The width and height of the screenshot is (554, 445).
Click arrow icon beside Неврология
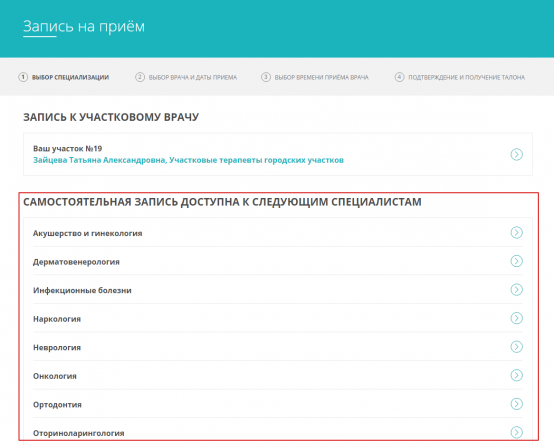click(516, 347)
